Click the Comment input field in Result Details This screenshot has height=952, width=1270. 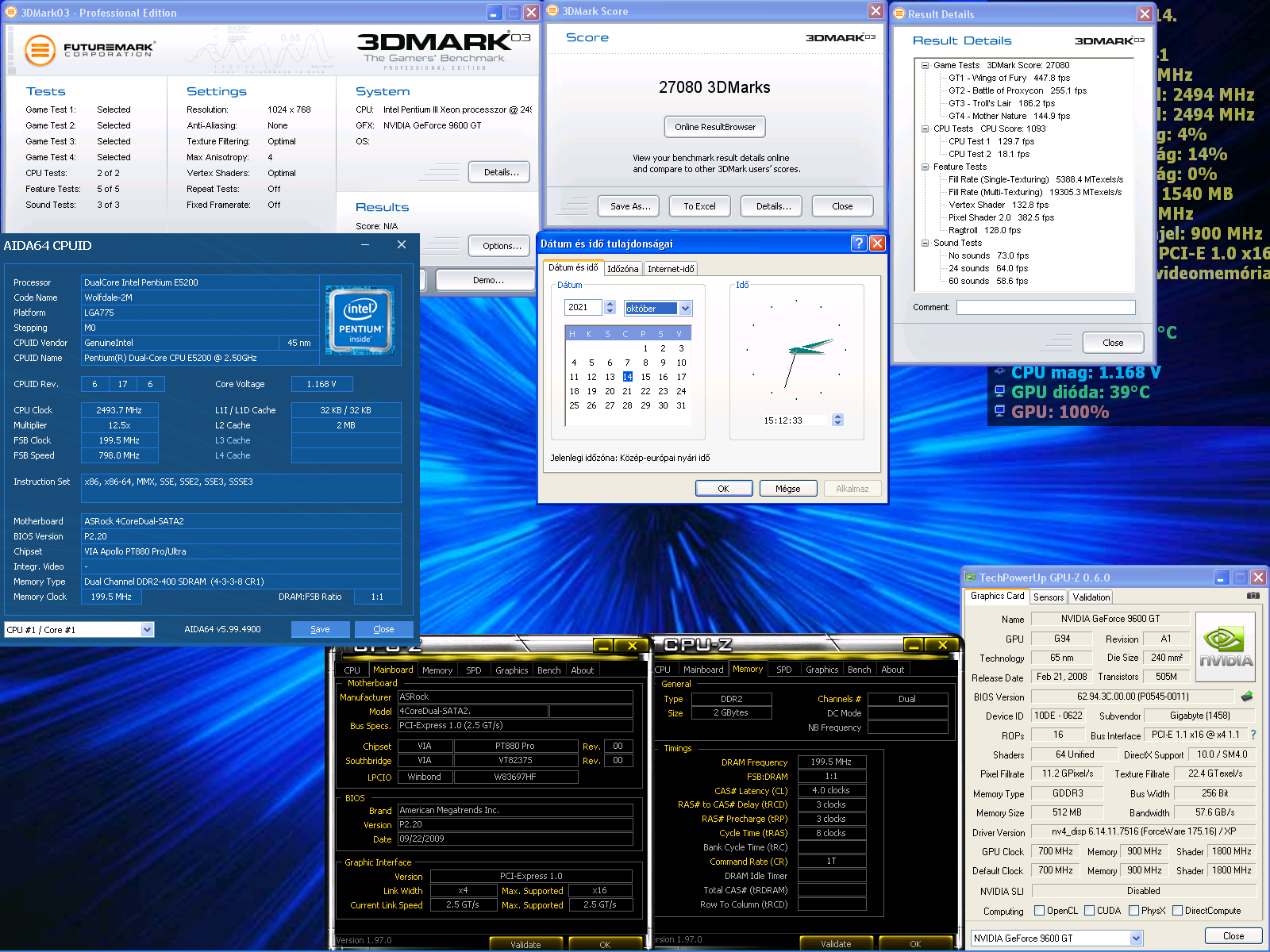click(1045, 307)
